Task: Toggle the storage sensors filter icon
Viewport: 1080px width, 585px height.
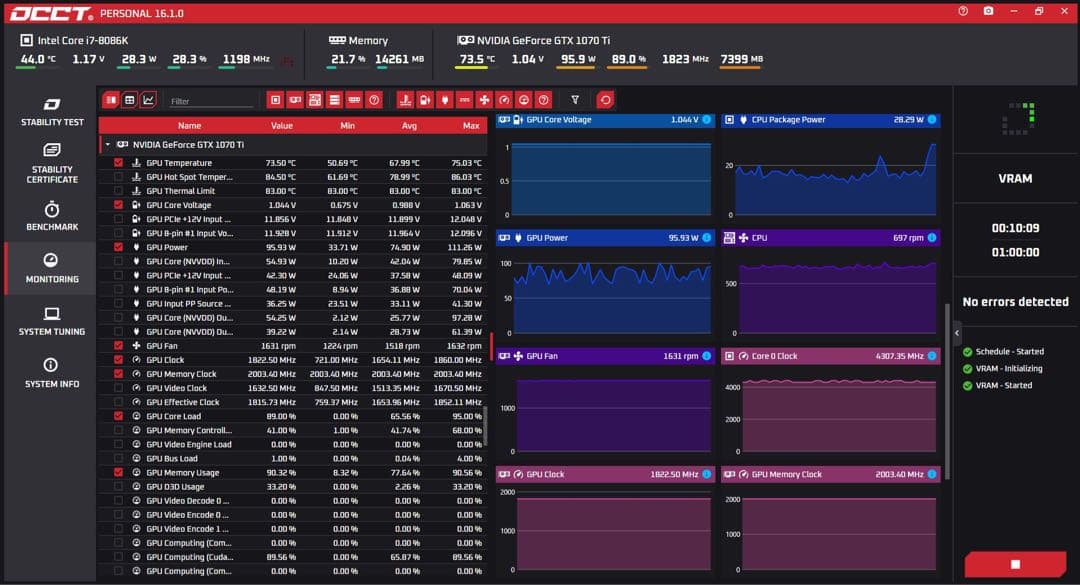Action: pyautogui.click(x=334, y=100)
